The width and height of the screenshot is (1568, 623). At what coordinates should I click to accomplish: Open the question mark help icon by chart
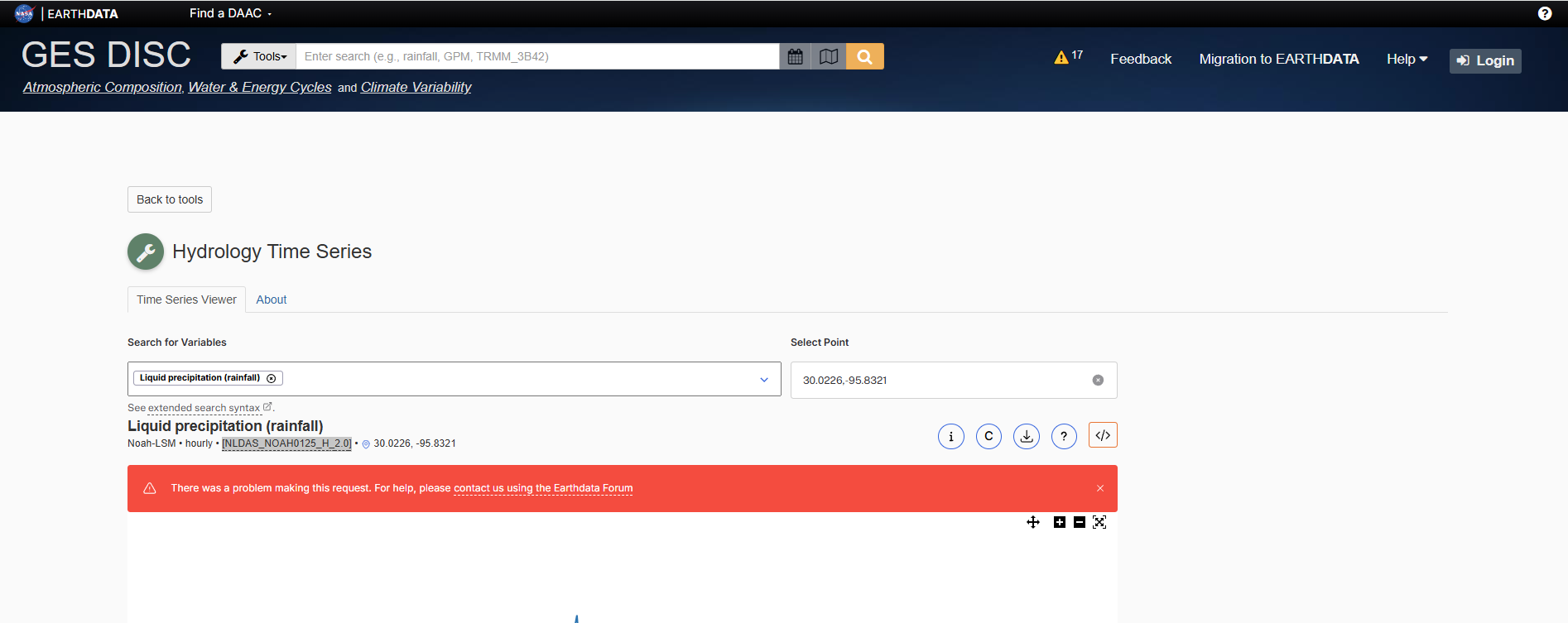tap(1064, 436)
